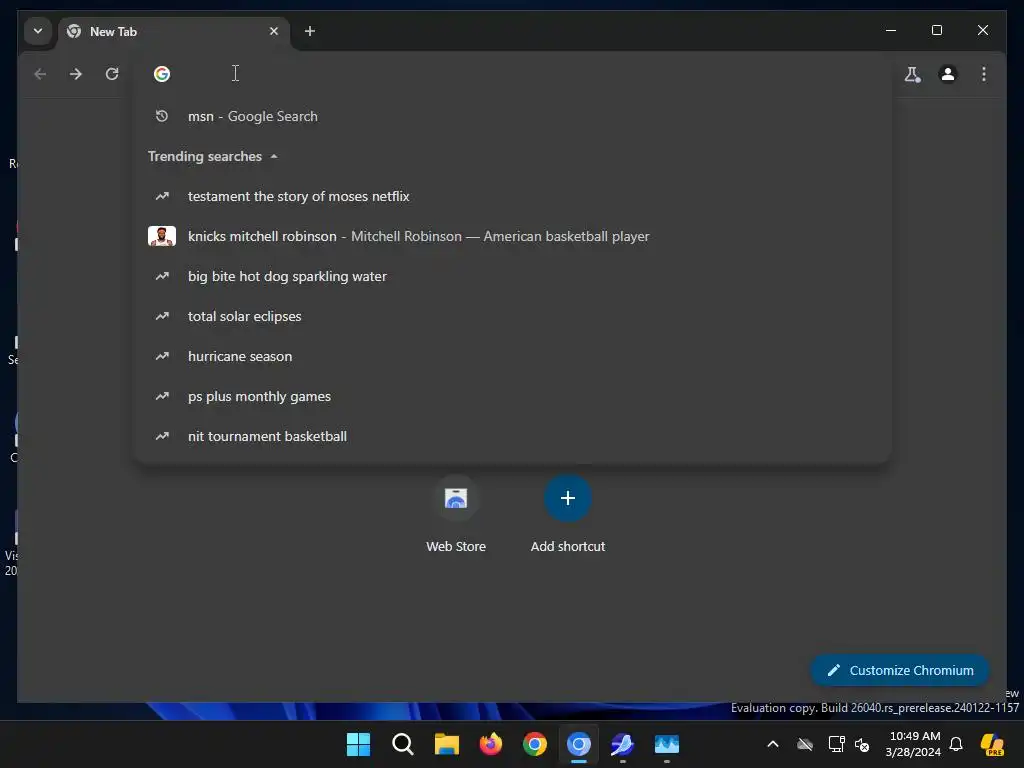Click the history clock icon beside msn

pyautogui.click(x=162, y=116)
